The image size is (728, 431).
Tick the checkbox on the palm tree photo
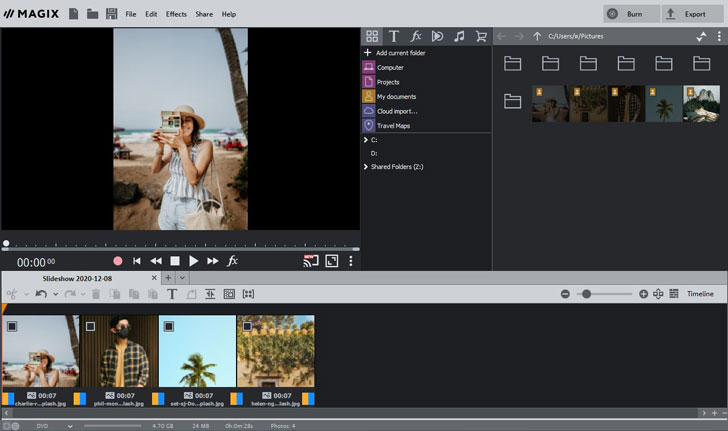[x=168, y=326]
